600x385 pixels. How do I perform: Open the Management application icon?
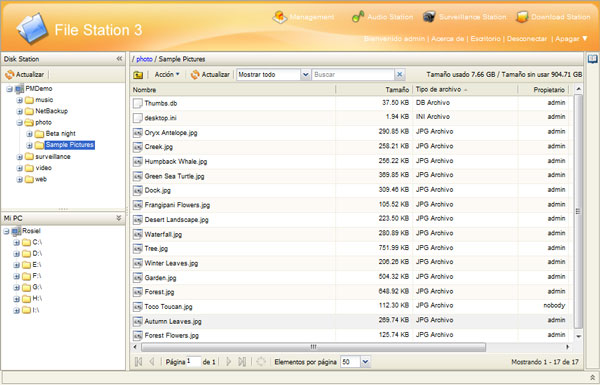tap(280, 17)
